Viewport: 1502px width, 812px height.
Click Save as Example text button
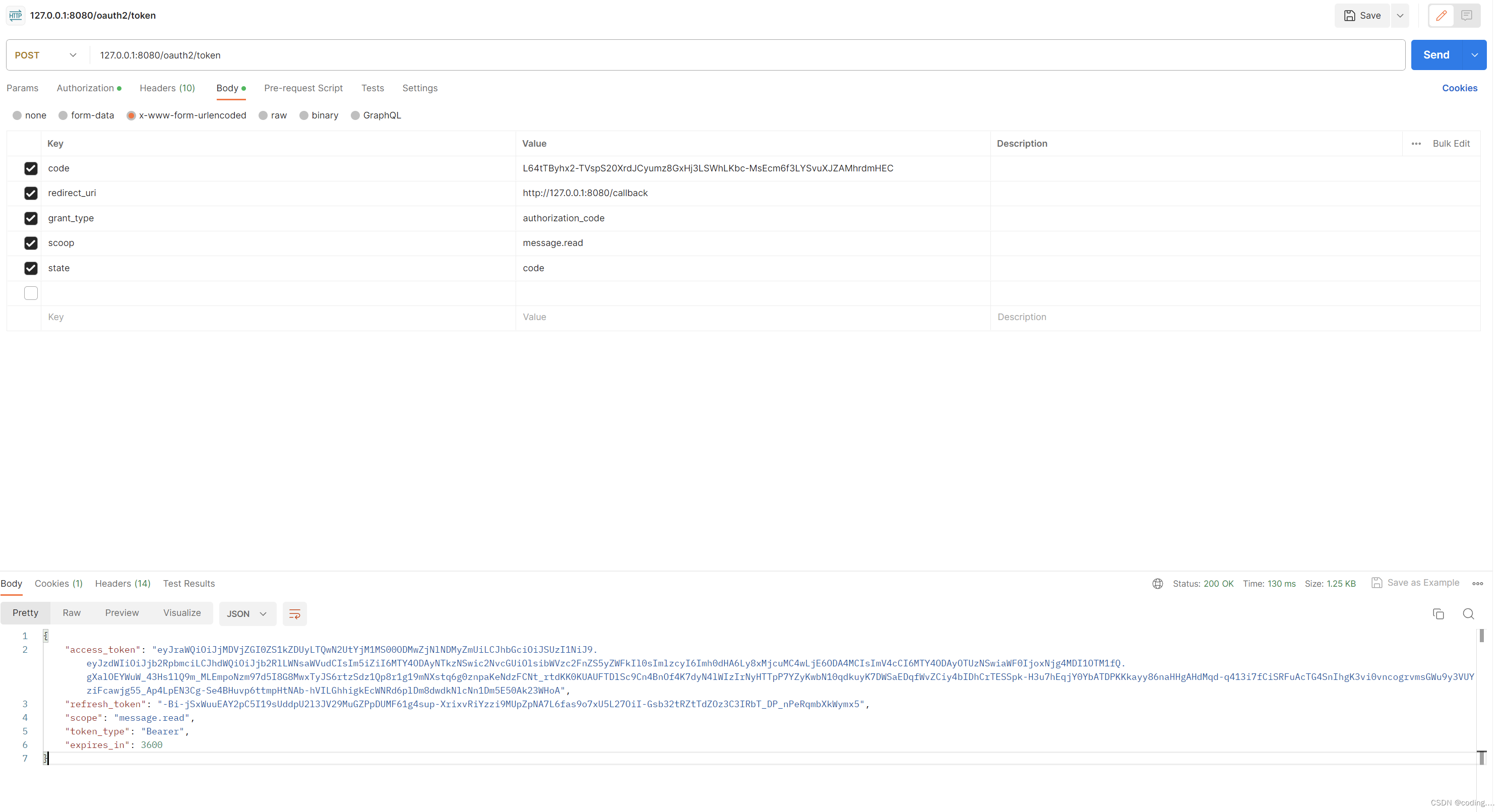pos(1423,582)
